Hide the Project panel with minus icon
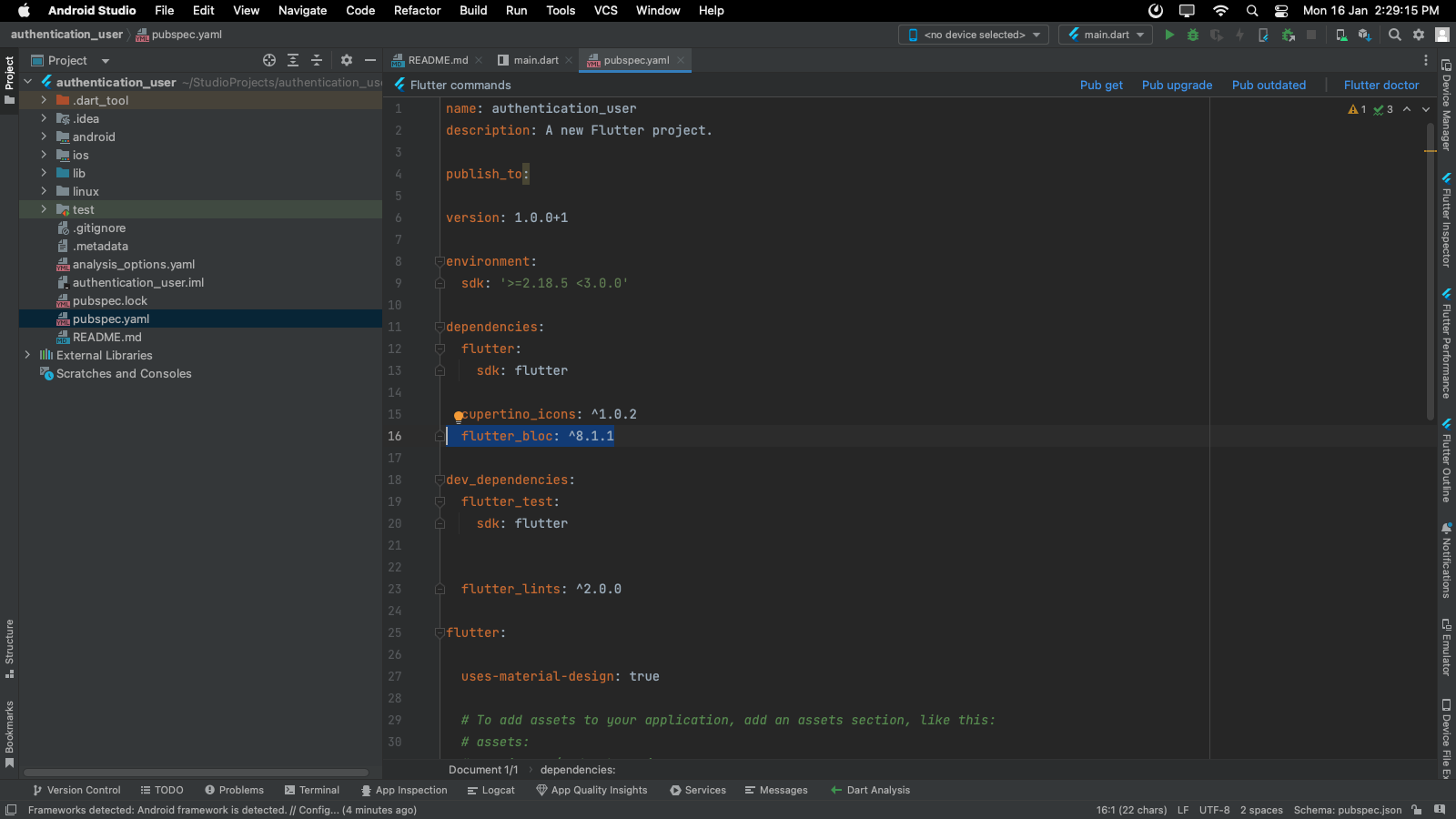The height and width of the screenshot is (819, 1456). coord(370,60)
